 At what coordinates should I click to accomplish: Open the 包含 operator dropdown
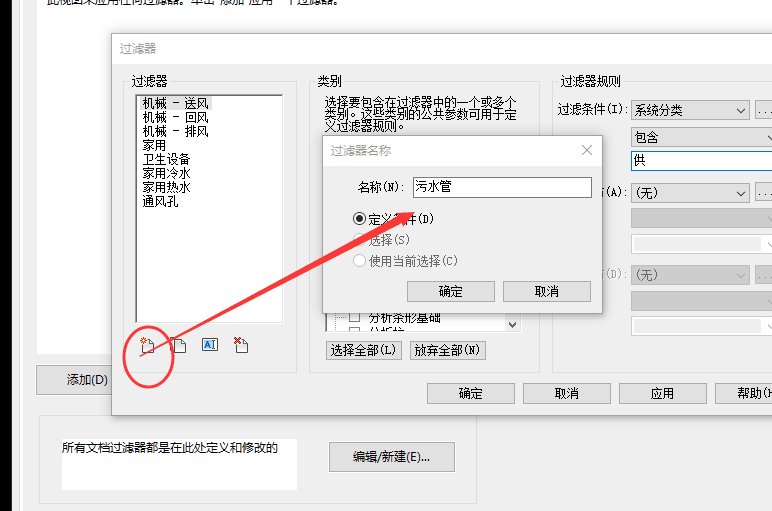click(x=702, y=137)
